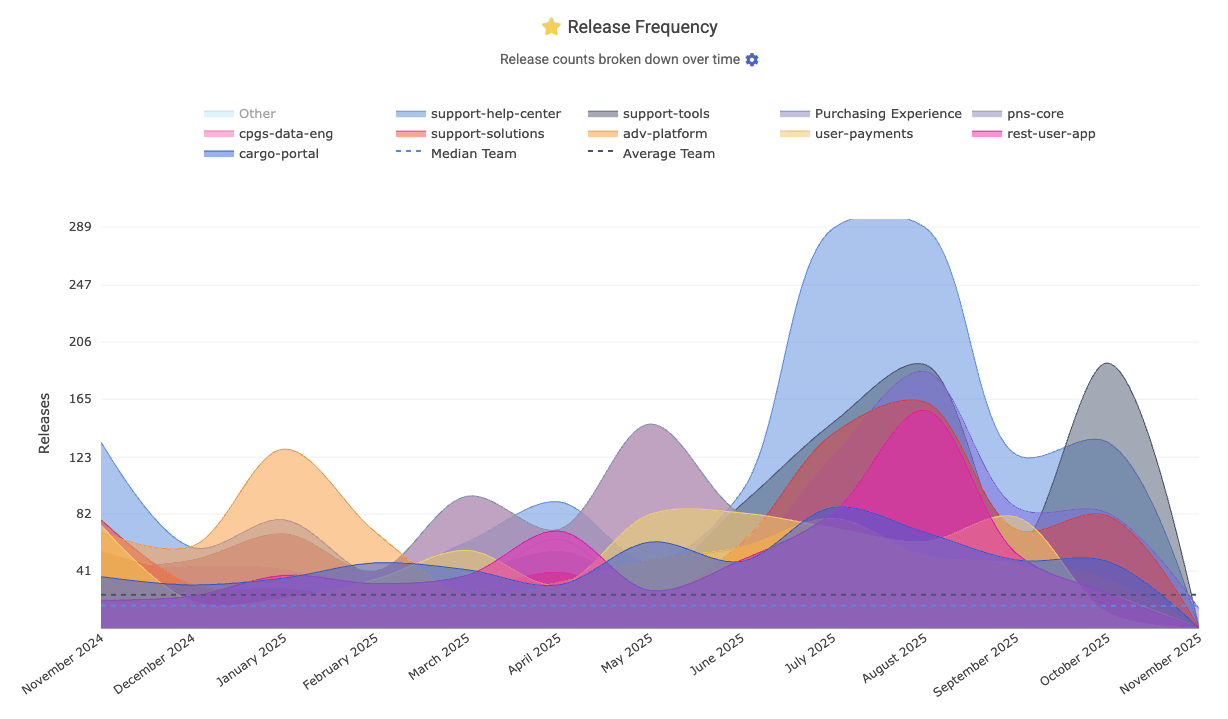1228x719 pixels.
Task: Click the gold star favorite icon
Action: pos(550,27)
